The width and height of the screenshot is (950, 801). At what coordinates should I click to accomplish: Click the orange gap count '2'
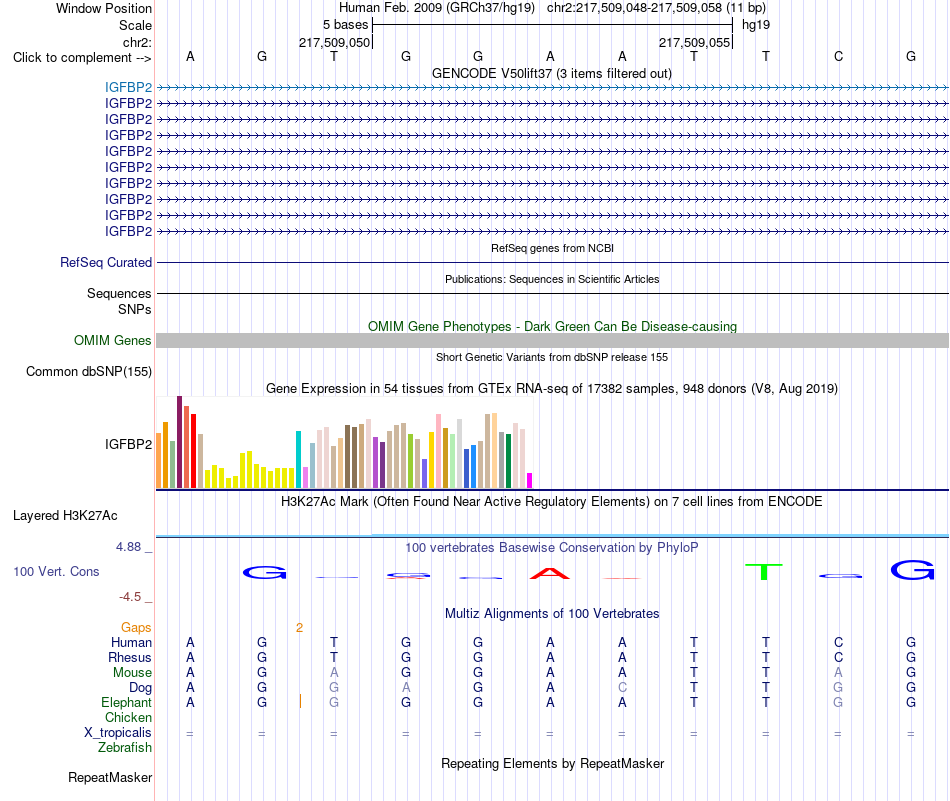(x=299, y=628)
